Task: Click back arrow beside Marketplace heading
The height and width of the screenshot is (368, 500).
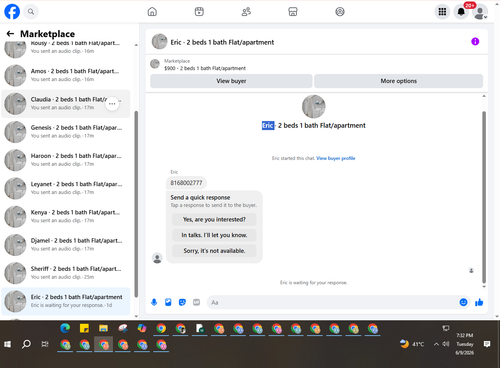Action: (10, 34)
